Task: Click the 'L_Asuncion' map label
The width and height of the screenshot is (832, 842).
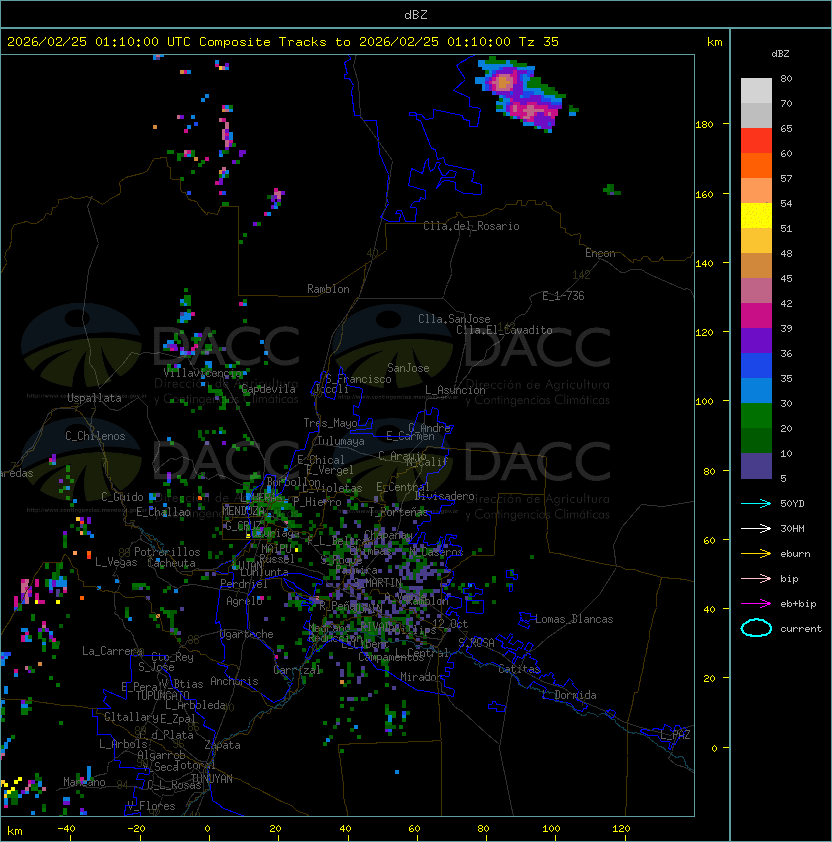Action: 455,390
